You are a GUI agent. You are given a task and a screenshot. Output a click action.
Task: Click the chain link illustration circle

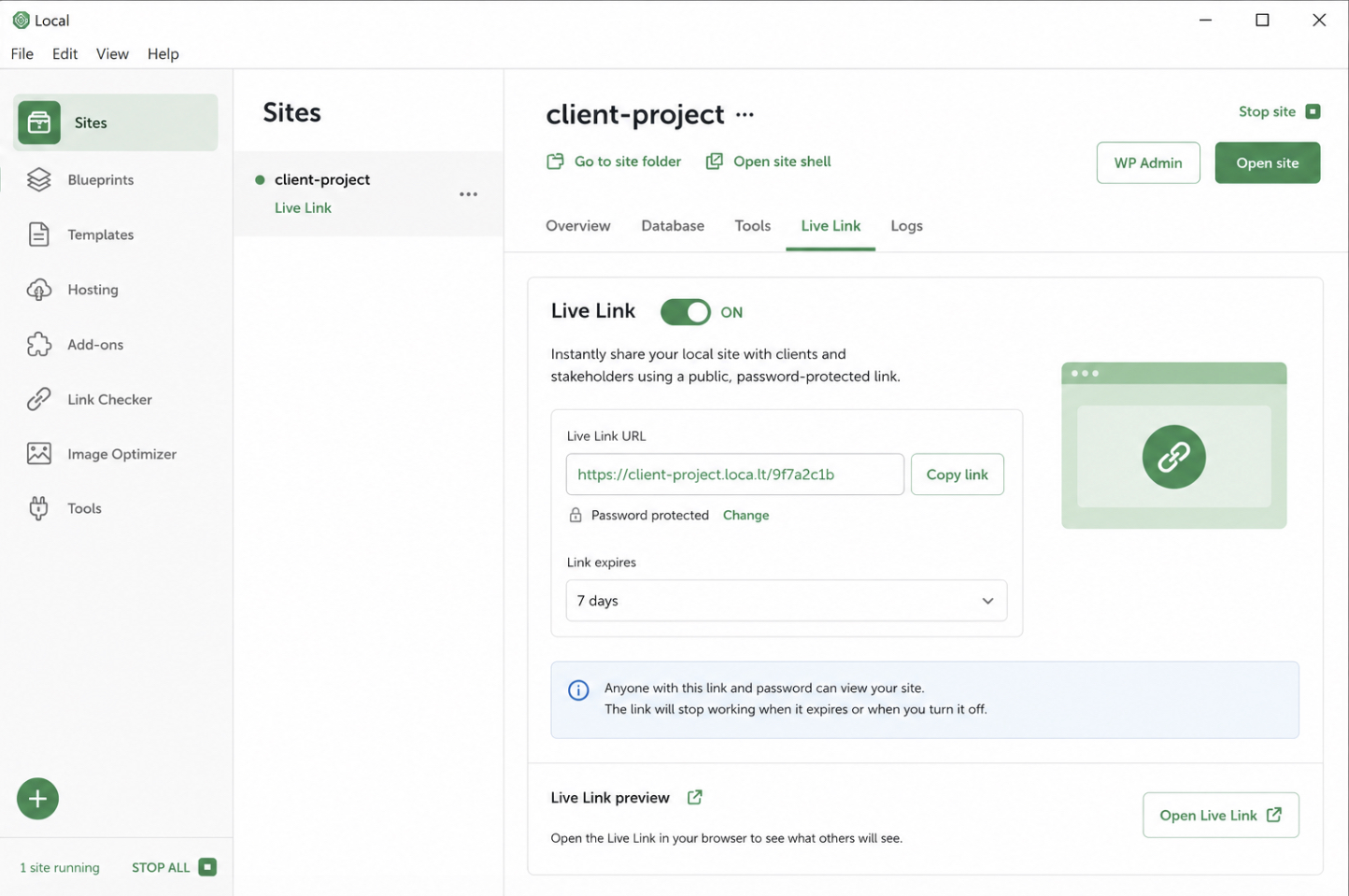pos(1173,457)
